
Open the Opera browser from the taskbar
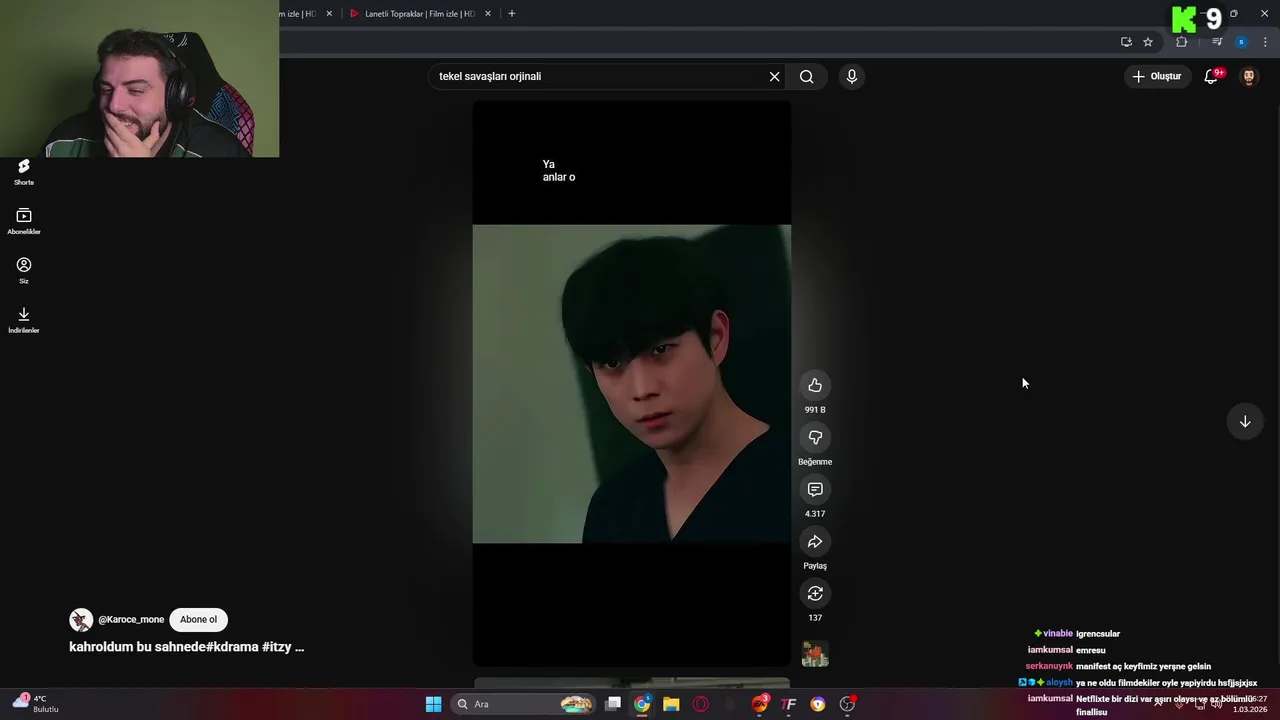pyautogui.click(x=701, y=704)
